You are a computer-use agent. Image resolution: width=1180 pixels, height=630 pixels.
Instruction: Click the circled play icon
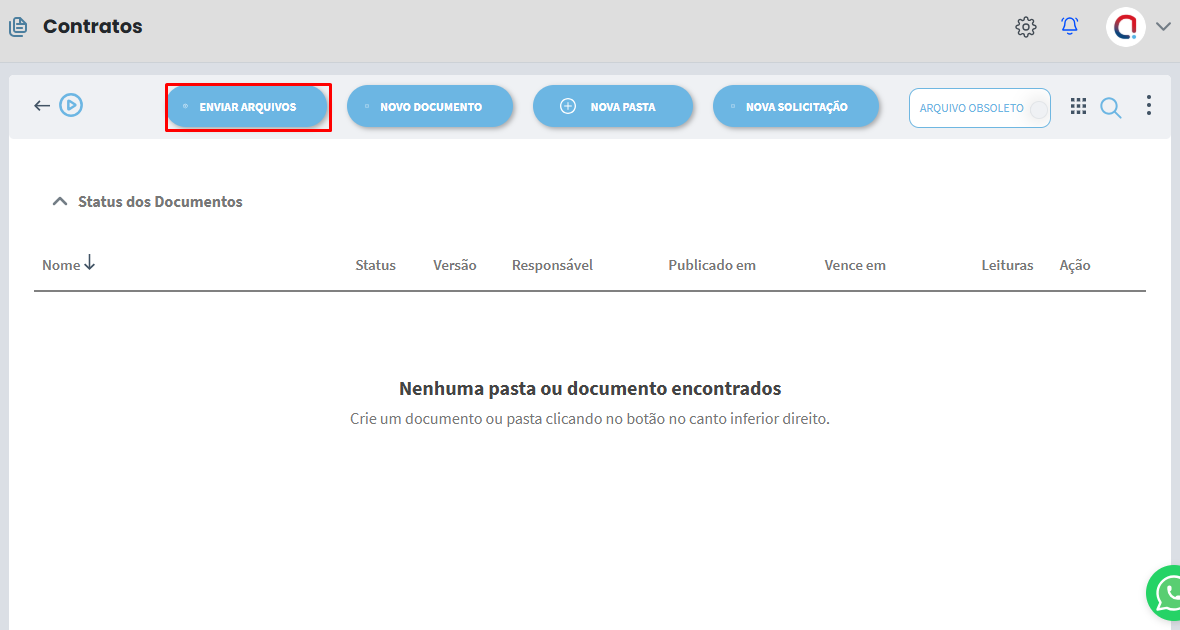point(70,105)
